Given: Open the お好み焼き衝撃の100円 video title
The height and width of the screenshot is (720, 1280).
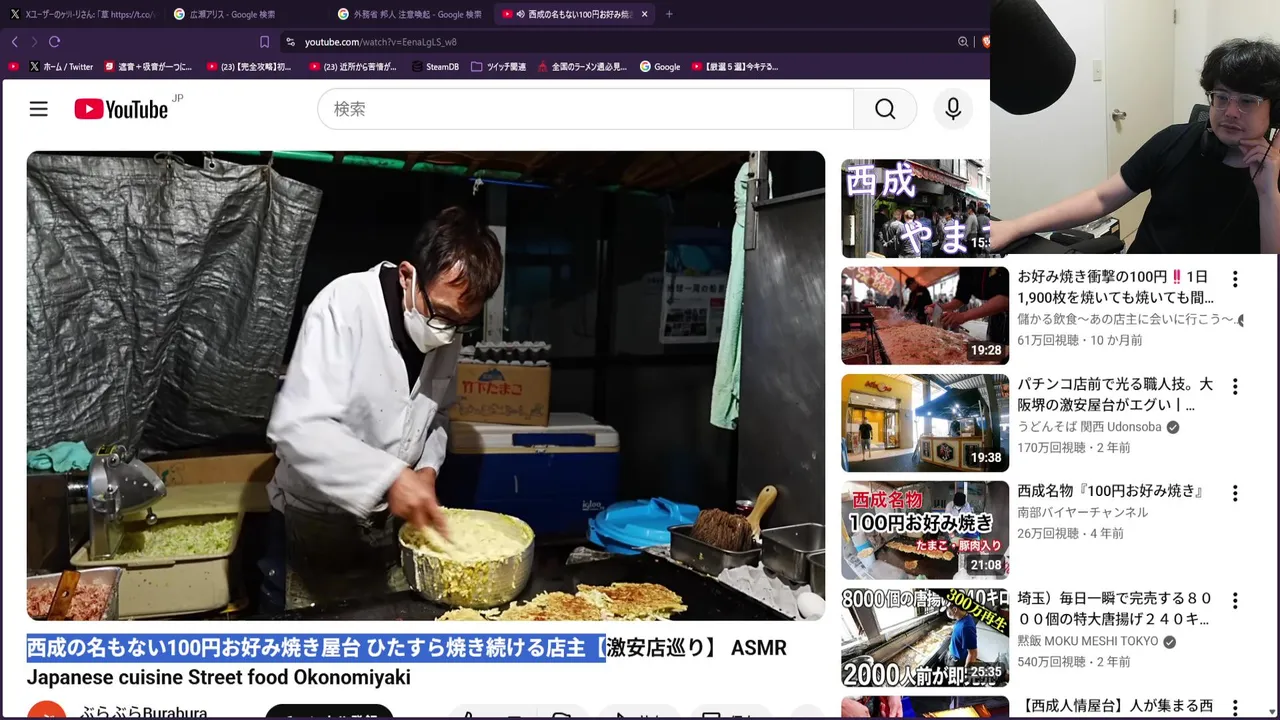Looking at the screenshot, I should point(1115,287).
